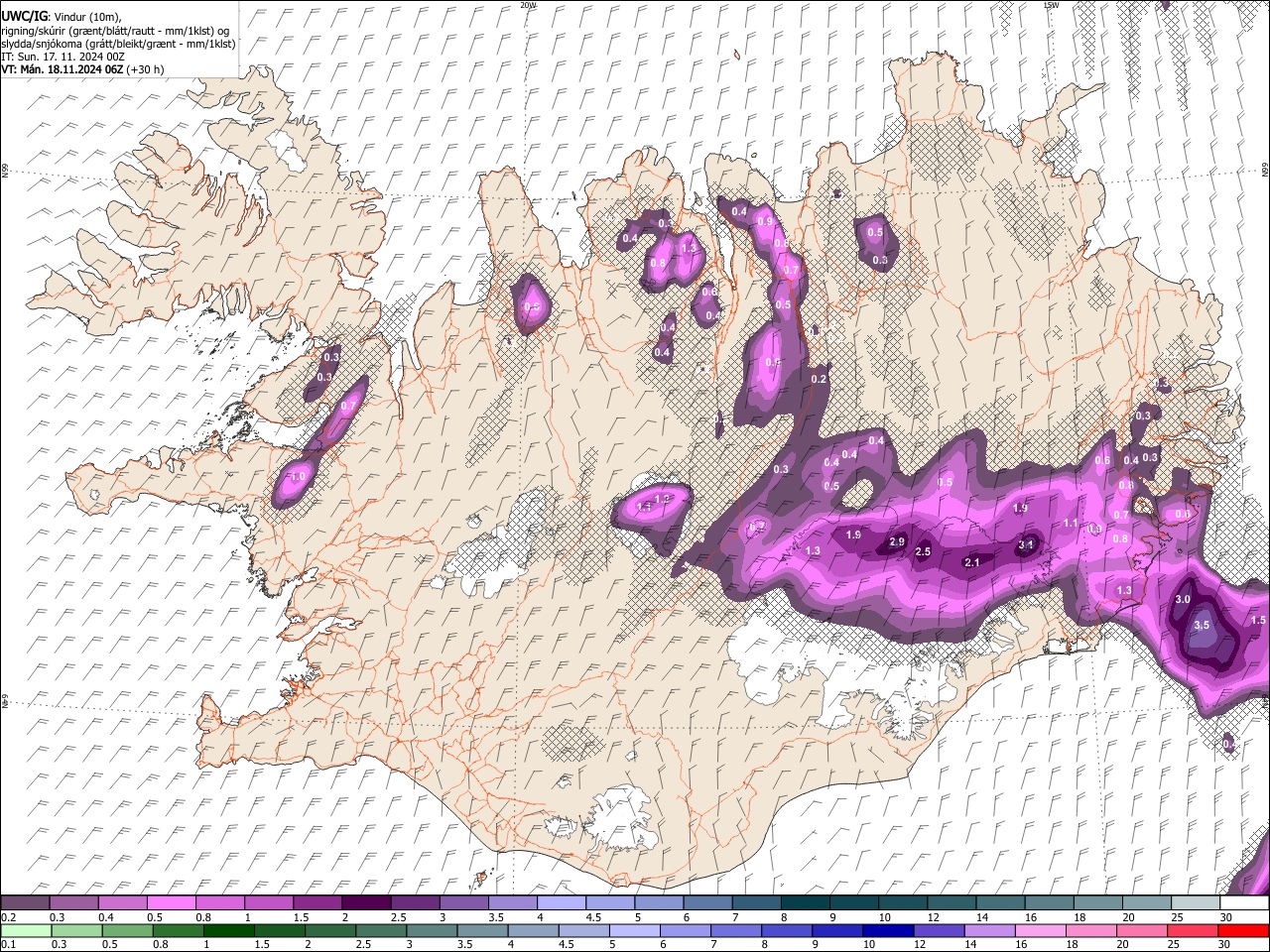Pick the darkest green 1–1.5 rain swatch
Image resolution: width=1270 pixels, height=952 pixels.
tap(229, 931)
